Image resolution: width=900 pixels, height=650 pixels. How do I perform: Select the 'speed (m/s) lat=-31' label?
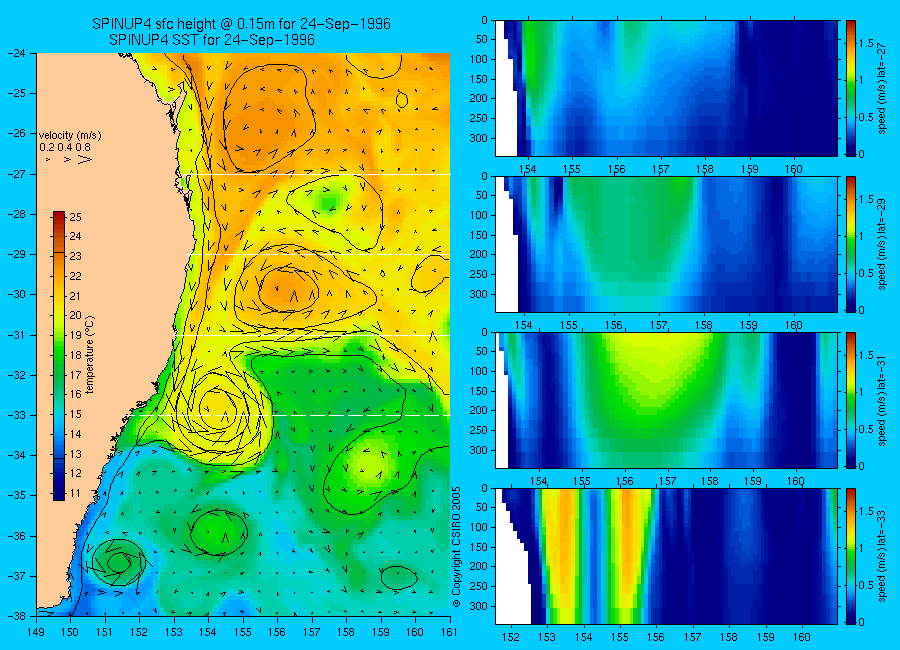point(883,400)
